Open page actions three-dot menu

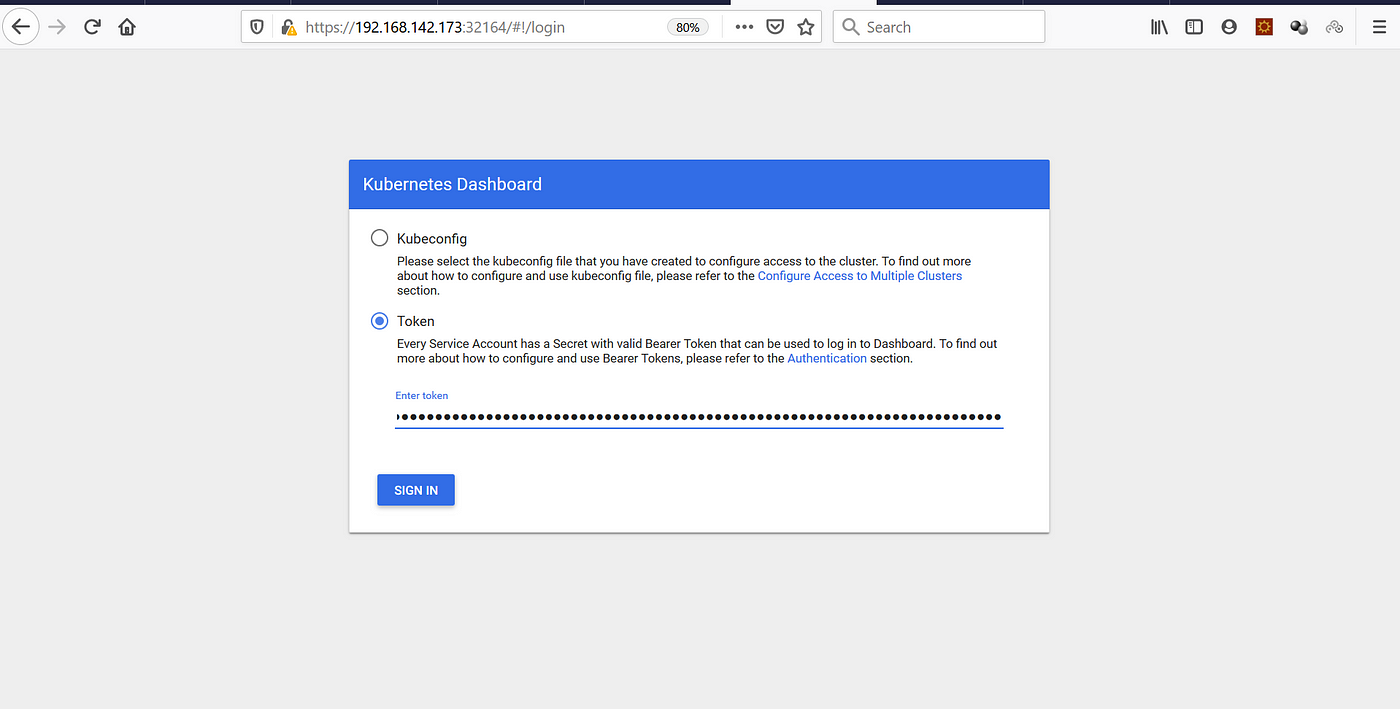[744, 27]
